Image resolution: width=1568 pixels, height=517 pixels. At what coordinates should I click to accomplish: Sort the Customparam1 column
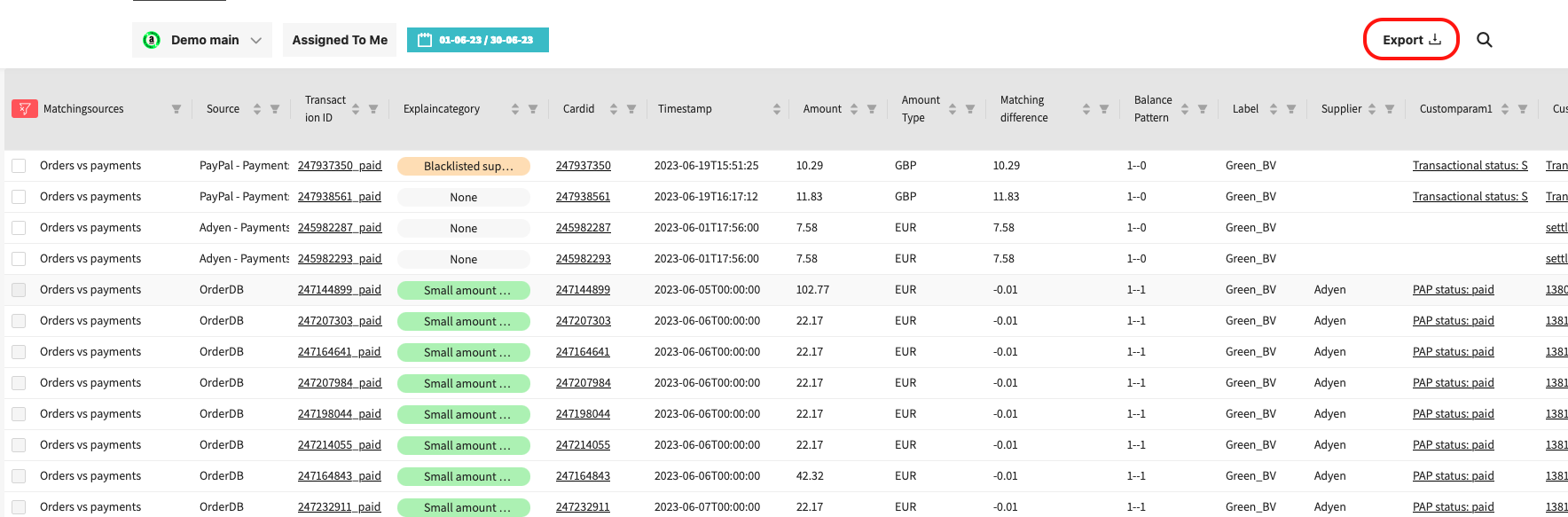1505,109
